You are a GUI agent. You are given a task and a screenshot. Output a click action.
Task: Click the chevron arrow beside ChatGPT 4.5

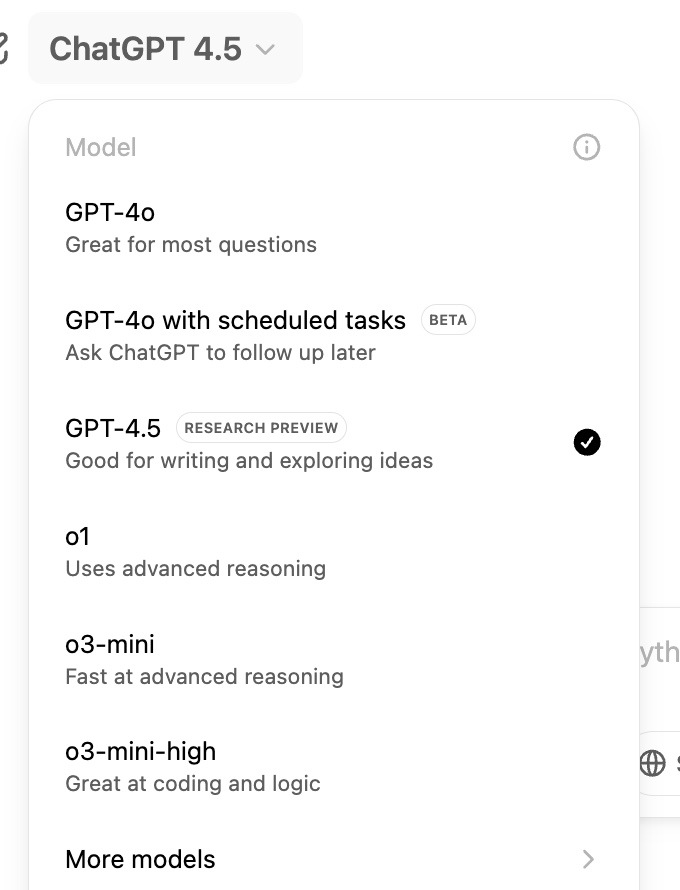click(x=265, y=49)
